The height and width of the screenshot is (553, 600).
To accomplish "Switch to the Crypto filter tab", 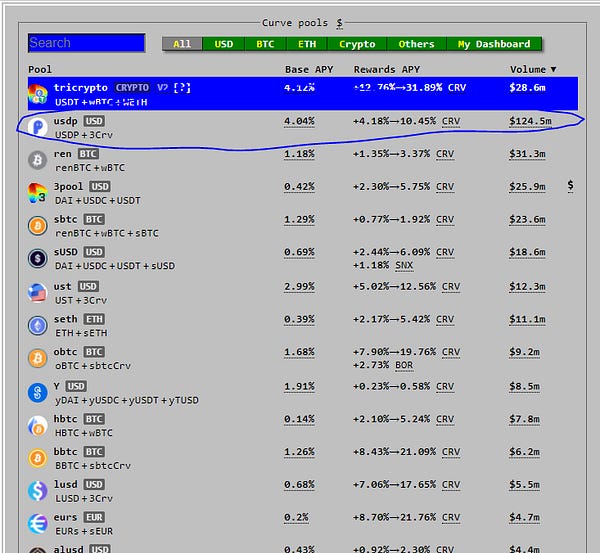I will [x=357, y=44].
